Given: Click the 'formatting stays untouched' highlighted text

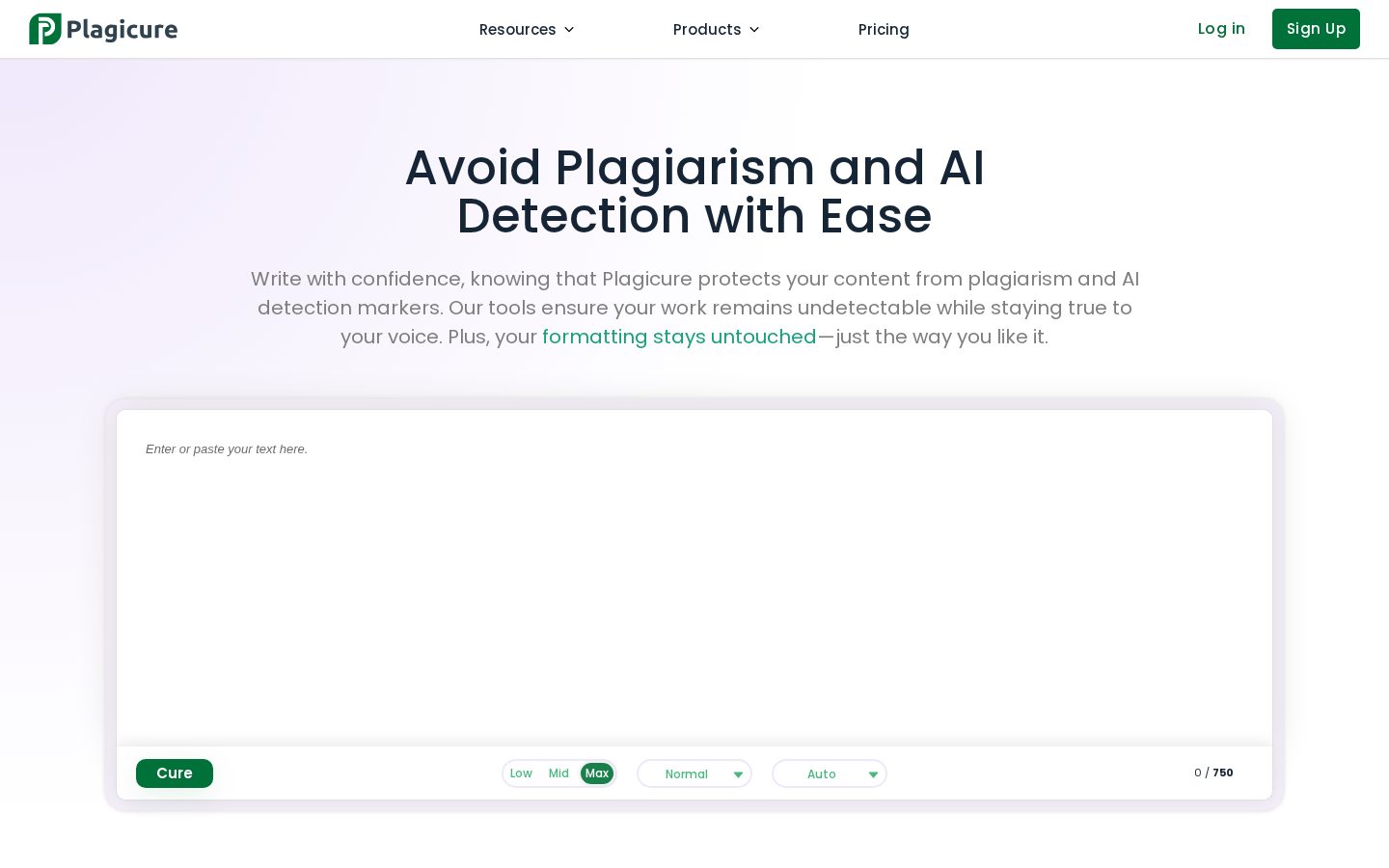Looking at the screenshot, I should point(679,337).
